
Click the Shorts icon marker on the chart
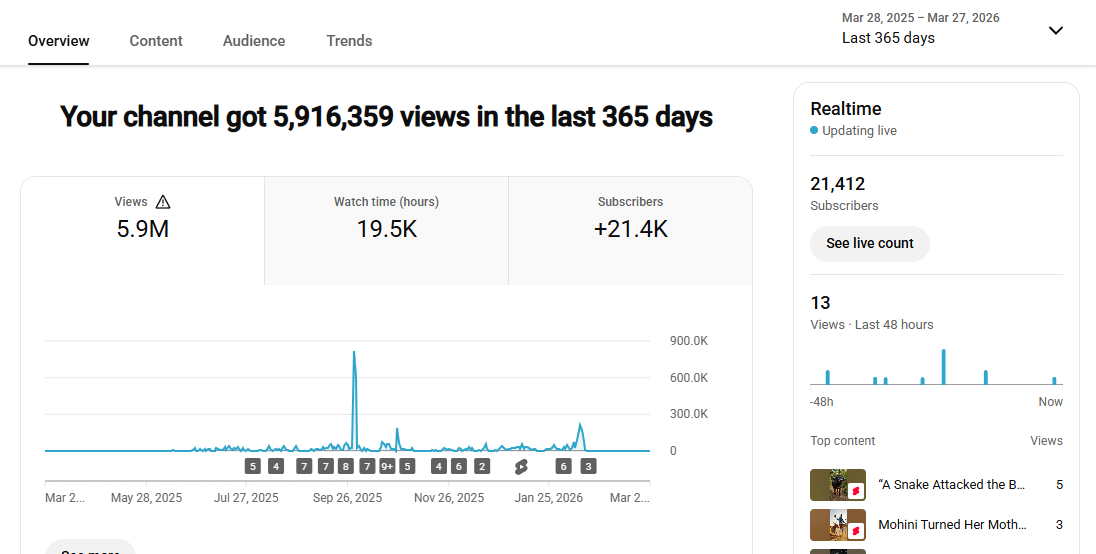point(521,466)
